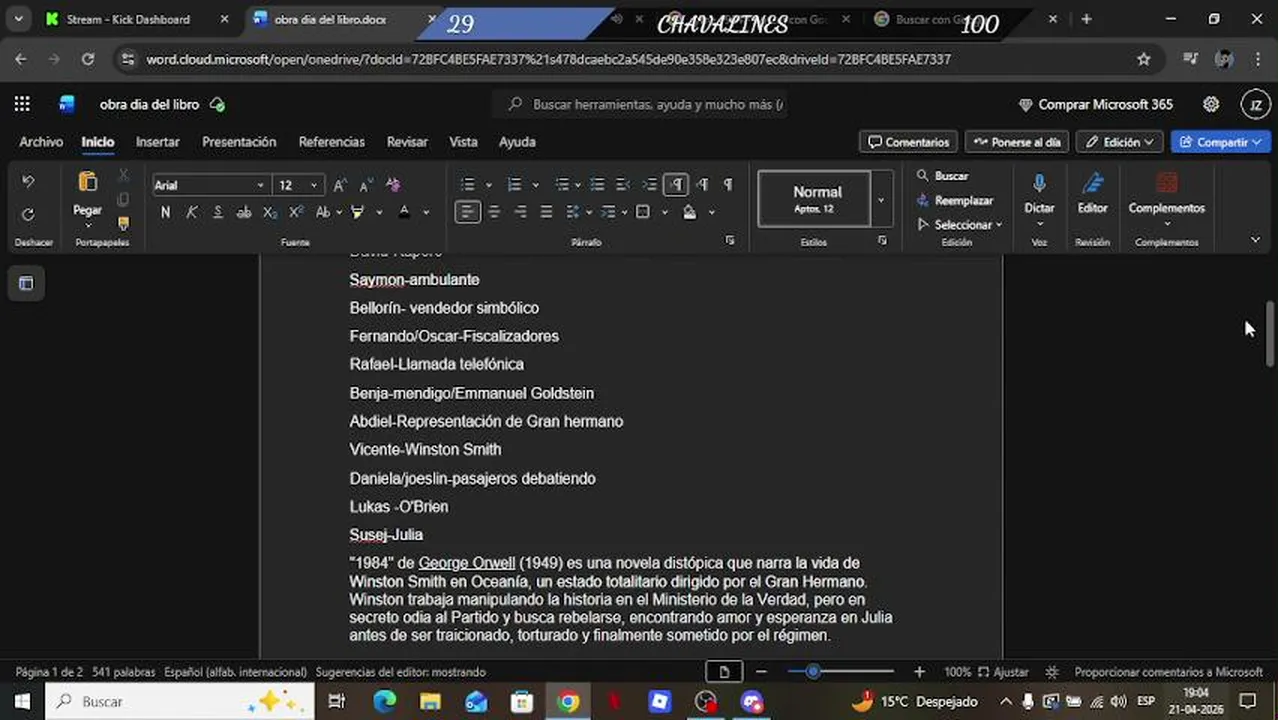Click the Comentarios button

point(908,142)
